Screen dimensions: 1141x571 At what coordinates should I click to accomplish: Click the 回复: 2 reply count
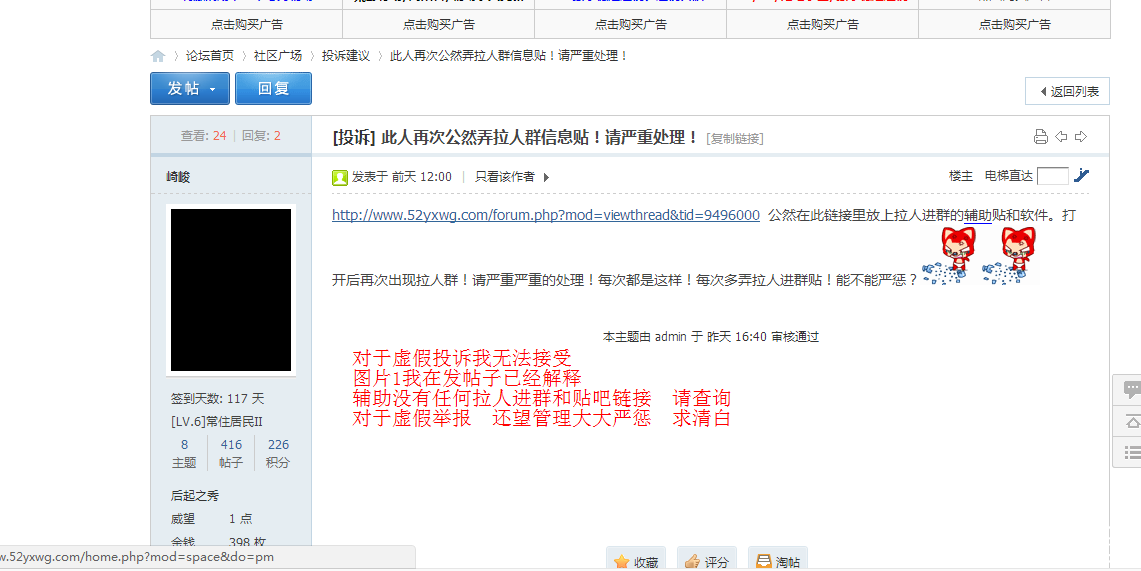(261, 136)
